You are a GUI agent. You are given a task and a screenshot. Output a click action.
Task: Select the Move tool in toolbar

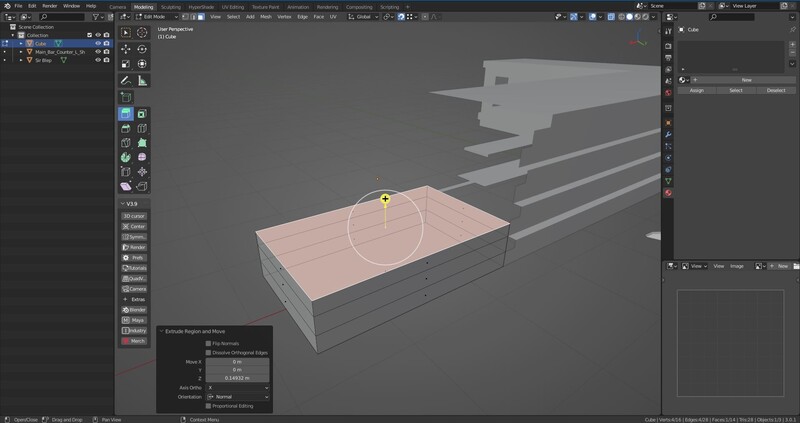(126, 48)
